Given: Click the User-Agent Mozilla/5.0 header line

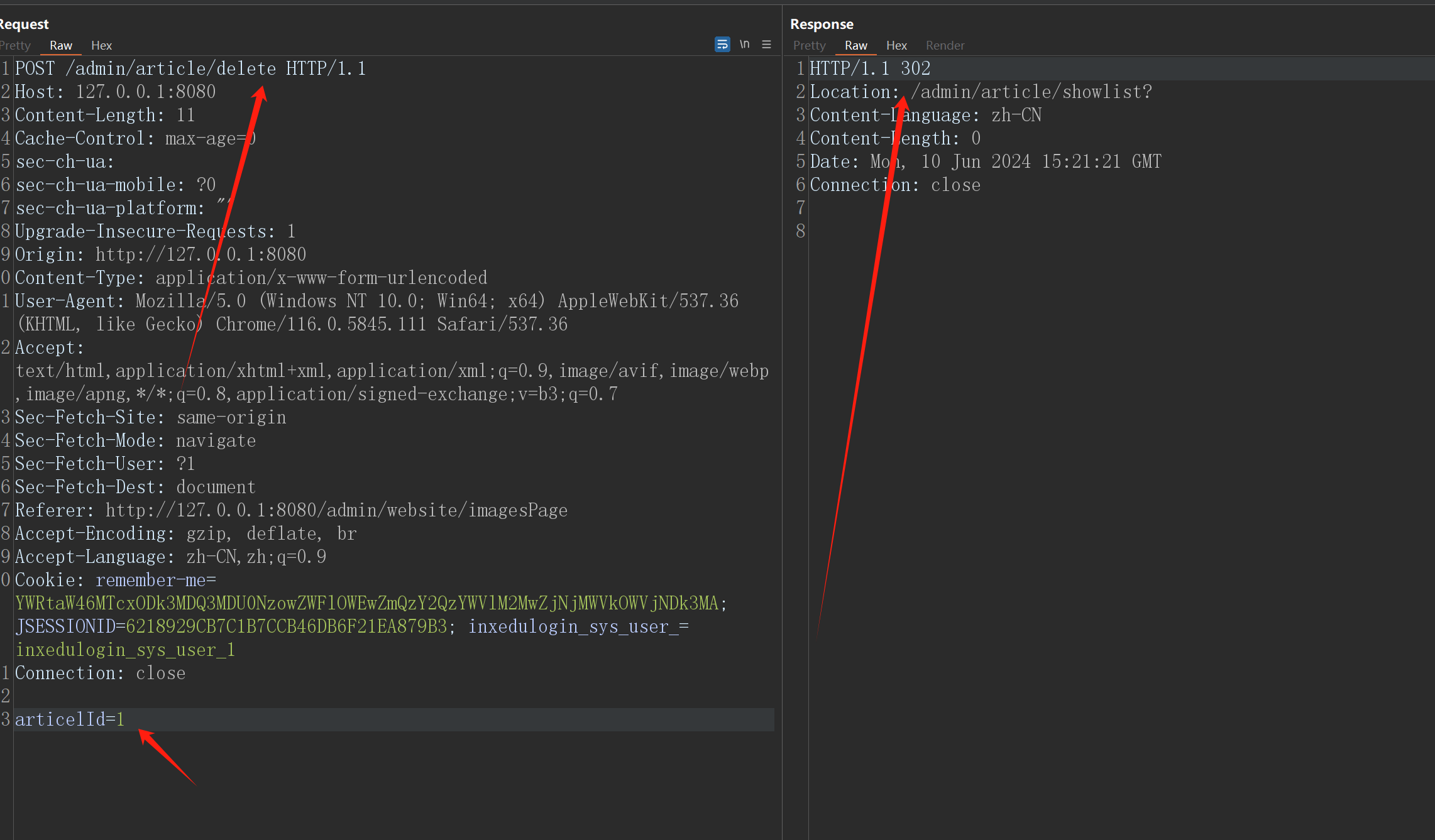Looking at the screenshot, I should pyautogui.click(x=377, y=301).
